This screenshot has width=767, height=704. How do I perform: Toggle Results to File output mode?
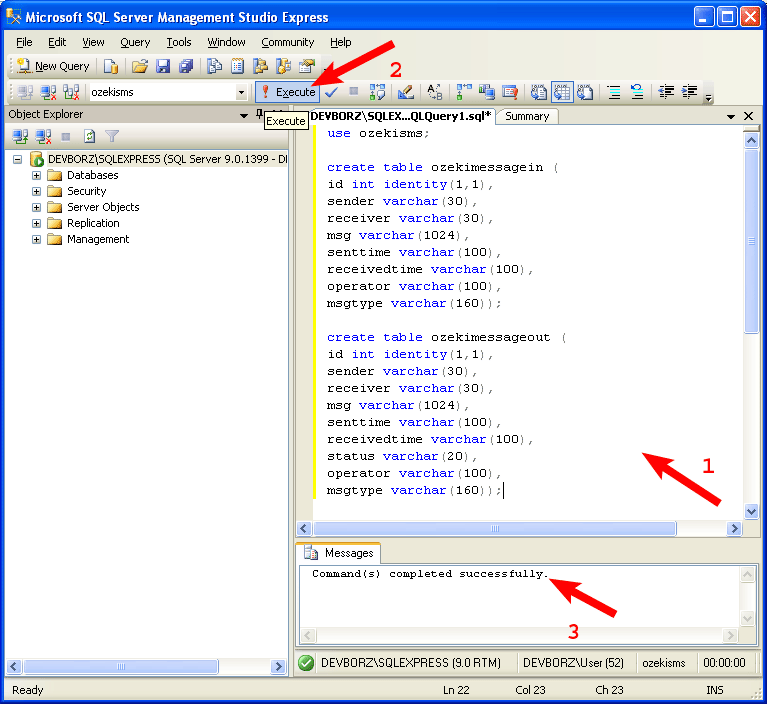(585, 92)
